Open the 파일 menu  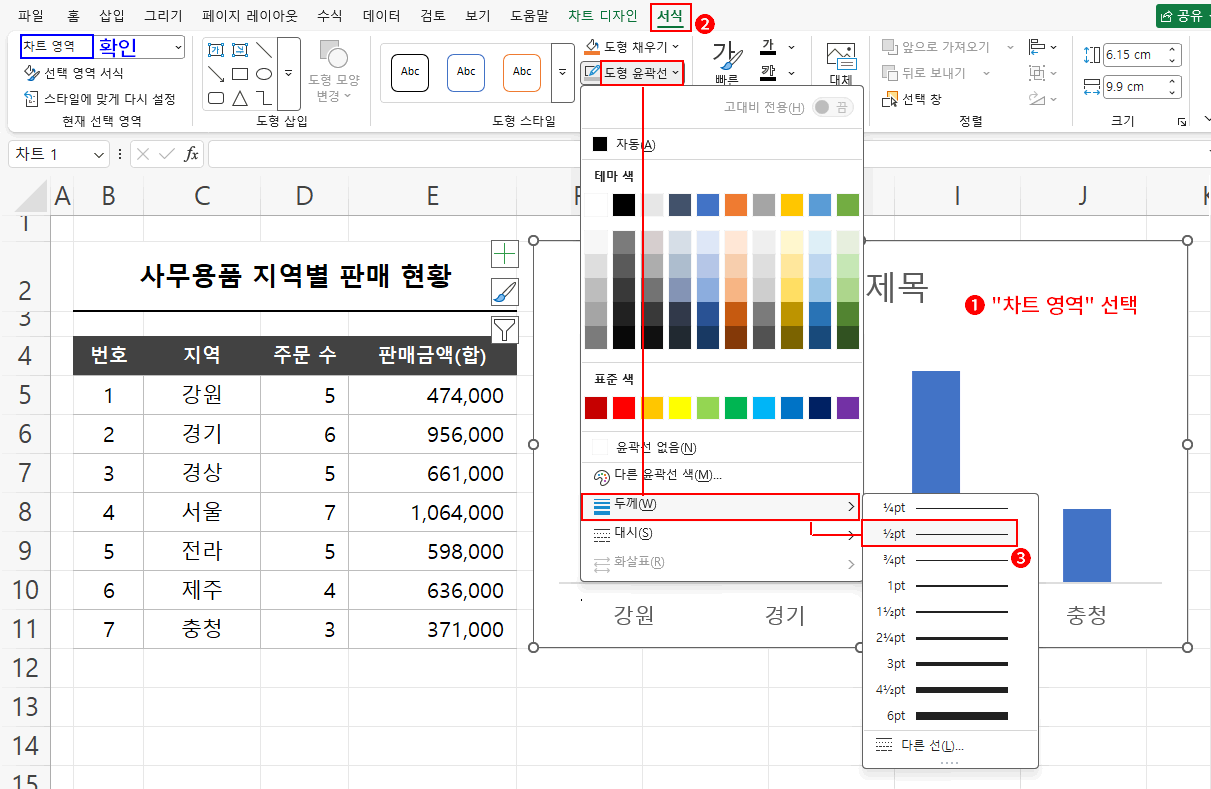[x=31, y=16]
